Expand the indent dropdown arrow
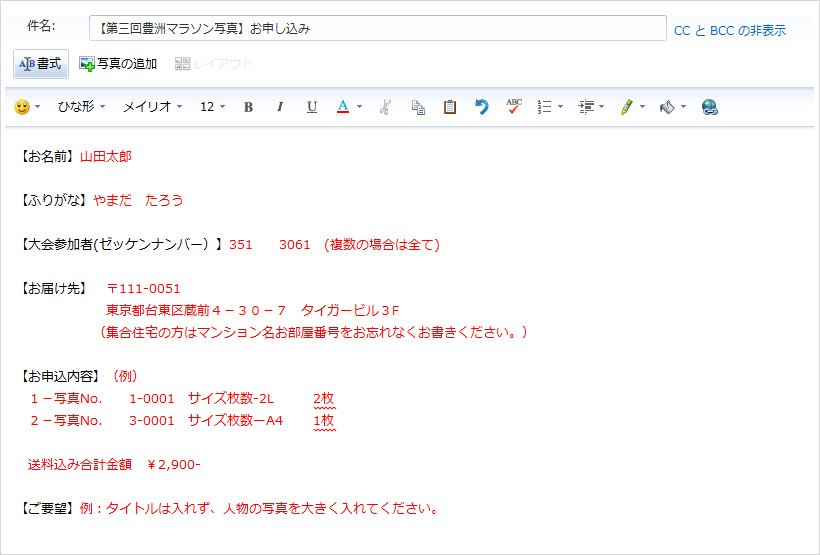This screenshot has width=820, height=555. 601,107
